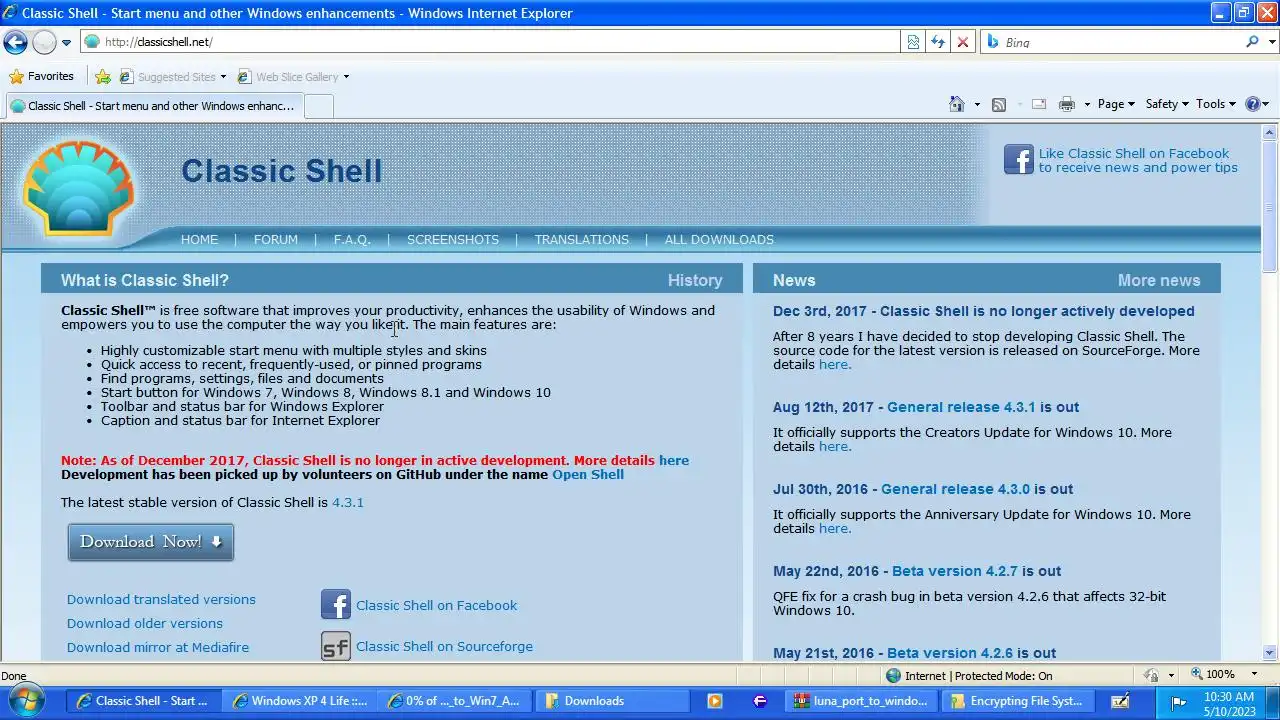Open ALL DOWNLOADS in site navigation
The image size is (1280, 720).
click(719, 239)
